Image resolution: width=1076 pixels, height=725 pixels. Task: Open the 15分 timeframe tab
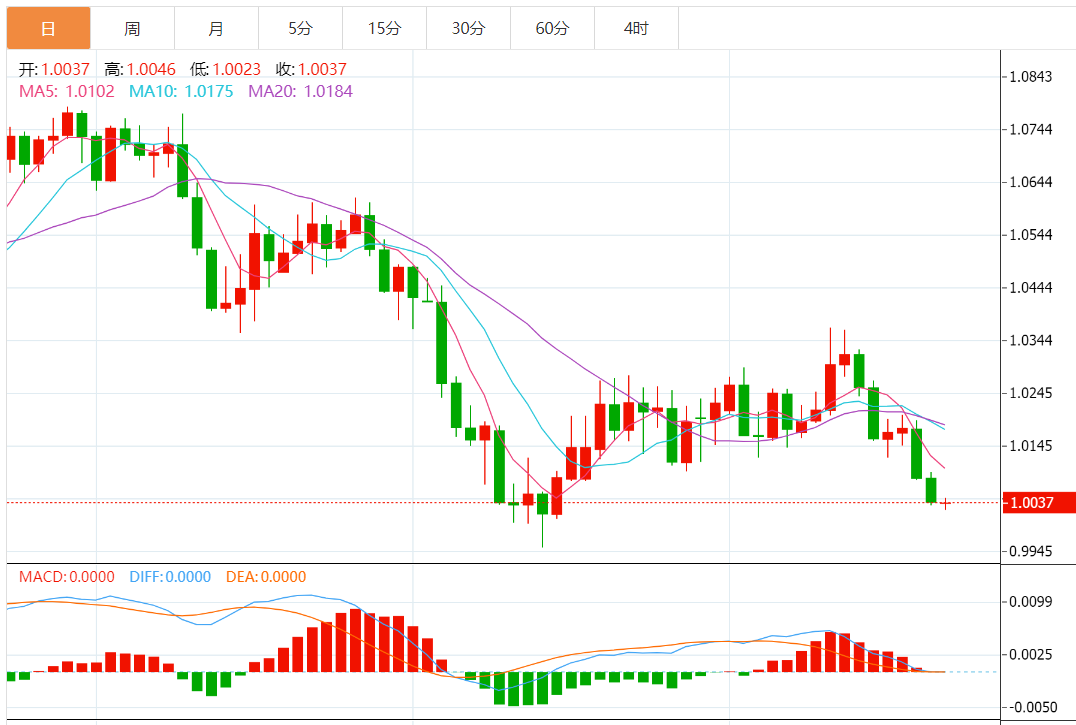(x=384, y=28)
